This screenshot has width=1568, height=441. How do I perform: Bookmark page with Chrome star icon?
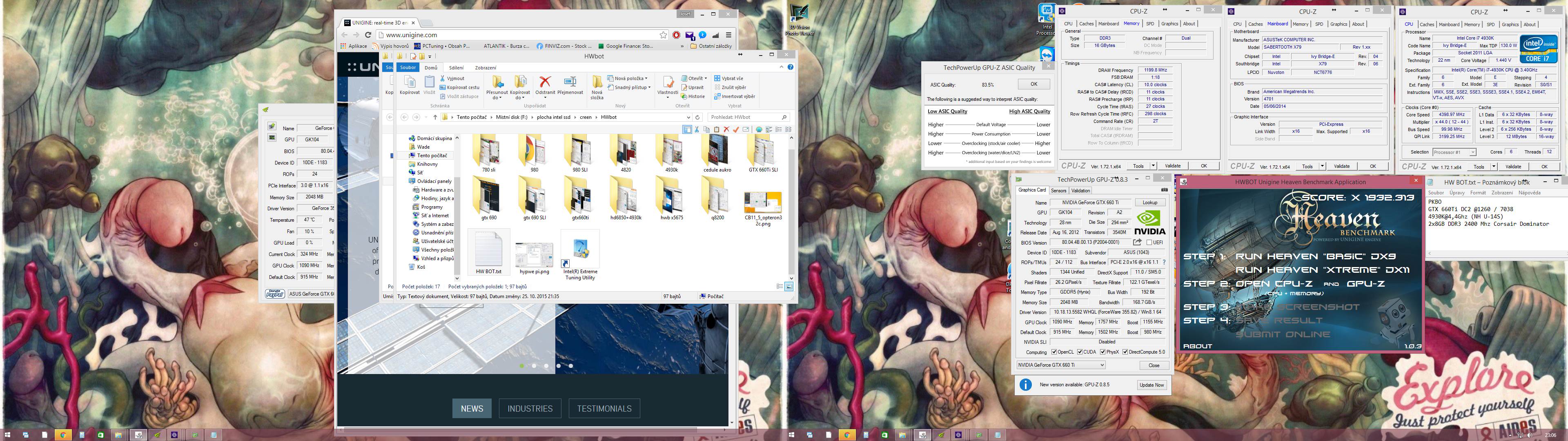[x=664, y=35]
